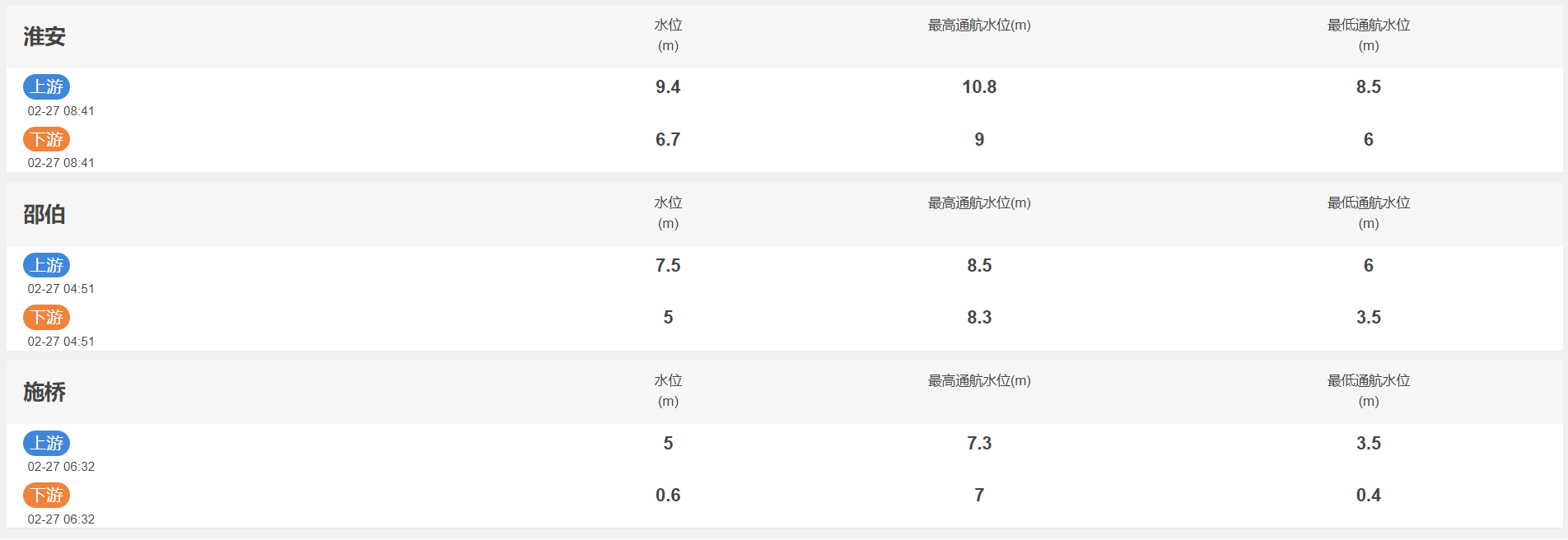This screenshot has height=540, width=1568.
Task: Click the orange 下游 badge under 淮安
Action: pos(46,139)
